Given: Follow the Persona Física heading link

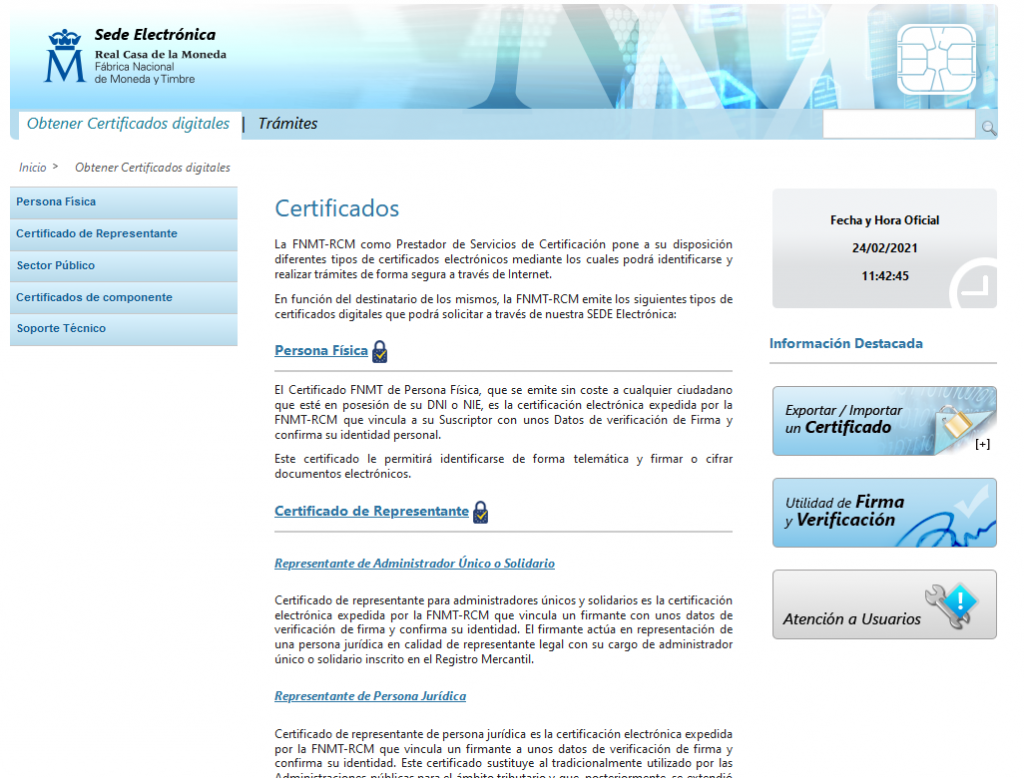Looking at the screenshot, I should 321,351.
